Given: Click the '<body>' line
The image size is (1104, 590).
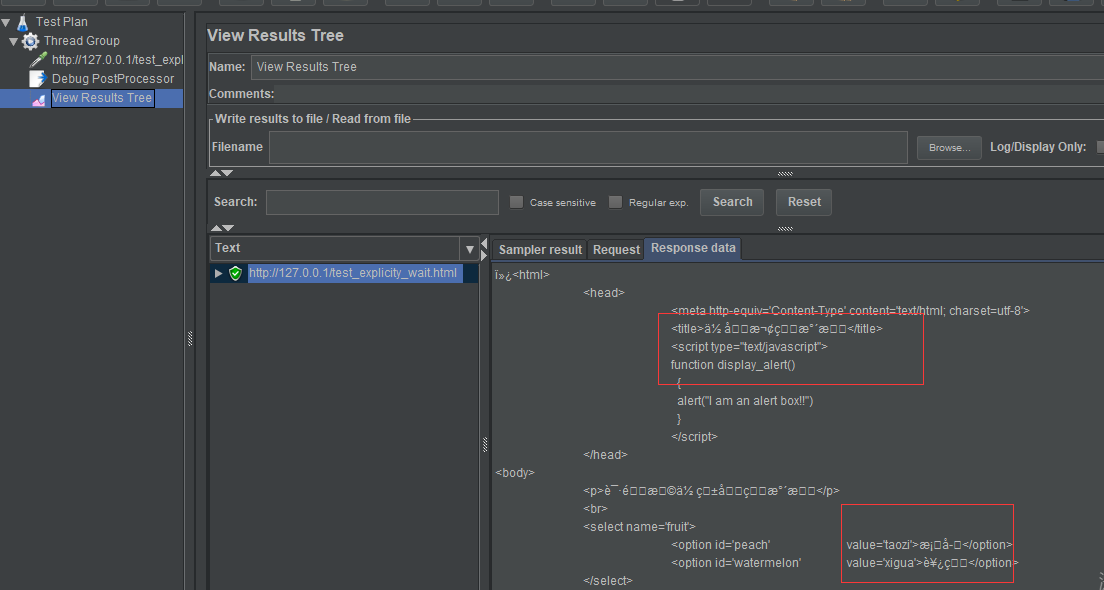Looking at the screenshot, I should 515,472.
